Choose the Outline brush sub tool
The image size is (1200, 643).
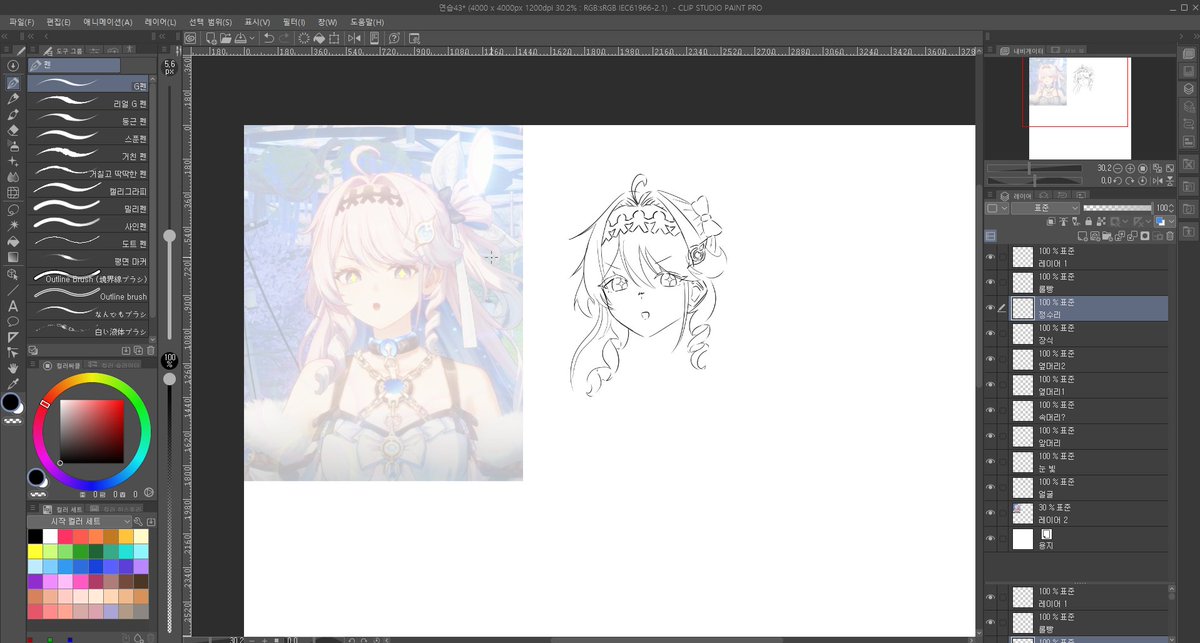[89, 296]
